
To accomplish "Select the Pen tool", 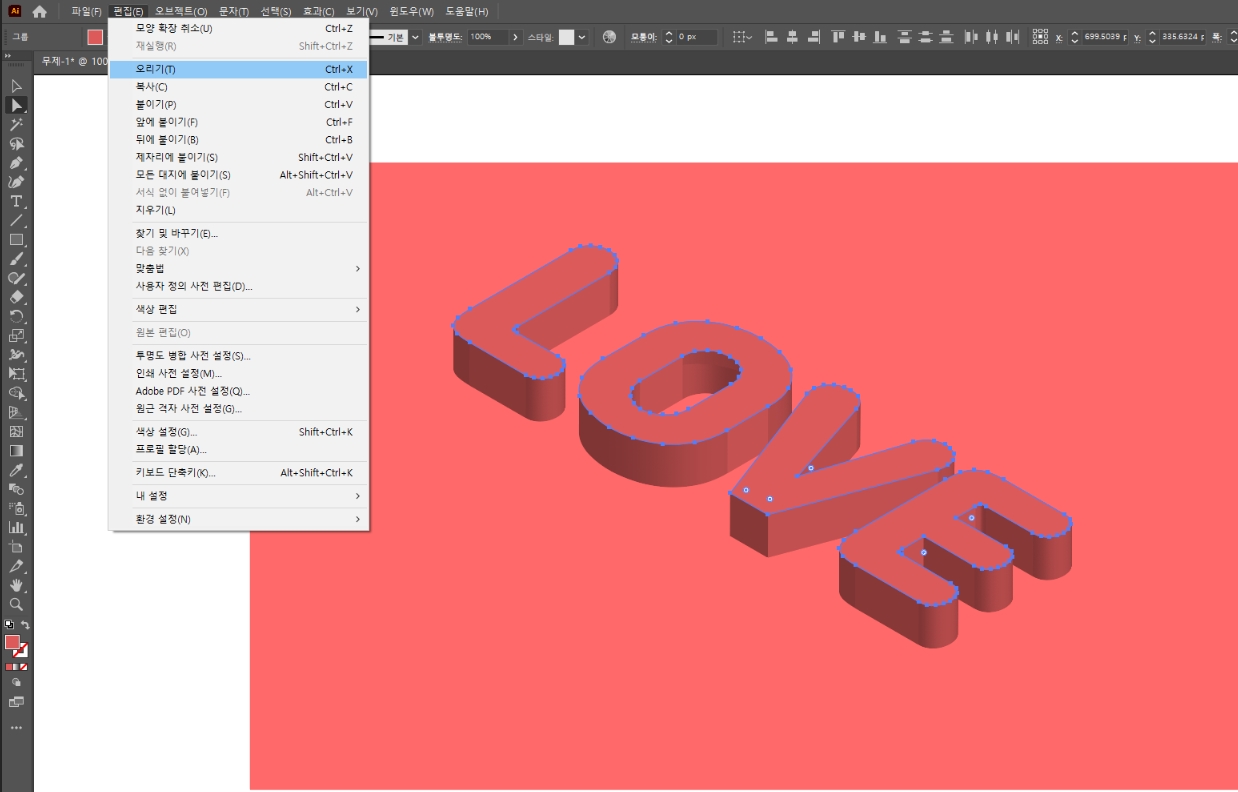I will 16,162.
